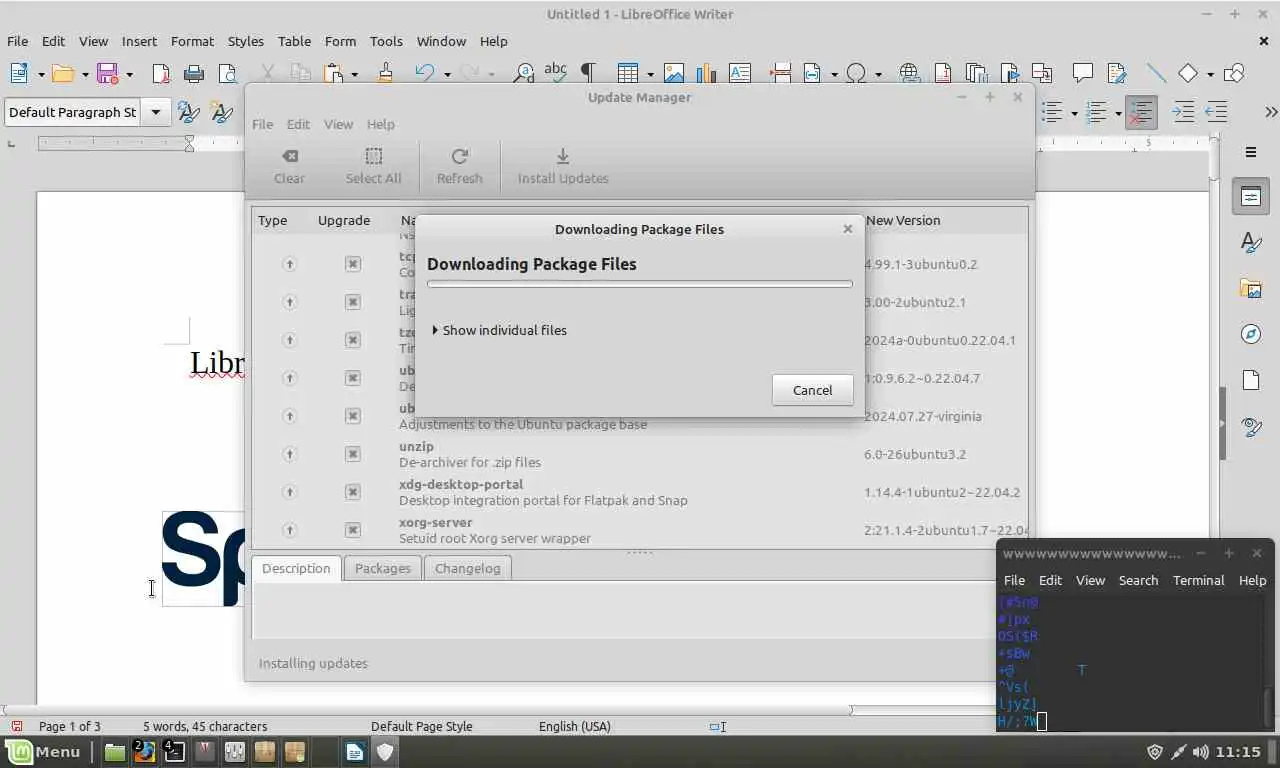This screenshot has height=768, width=1280.
Task: Open the Paste options dropdown arrow
Action: [354, 74]
